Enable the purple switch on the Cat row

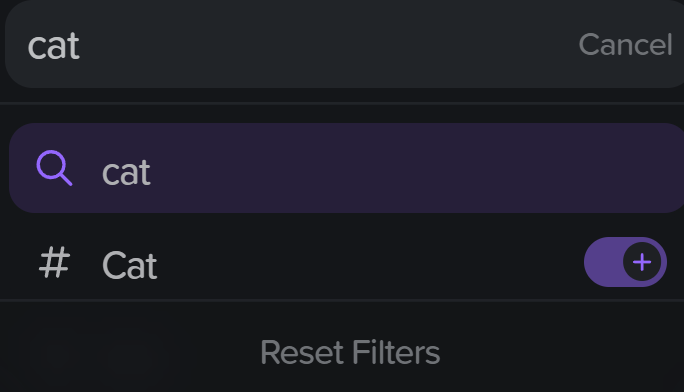pyautogui.click(x=625, y=262)
